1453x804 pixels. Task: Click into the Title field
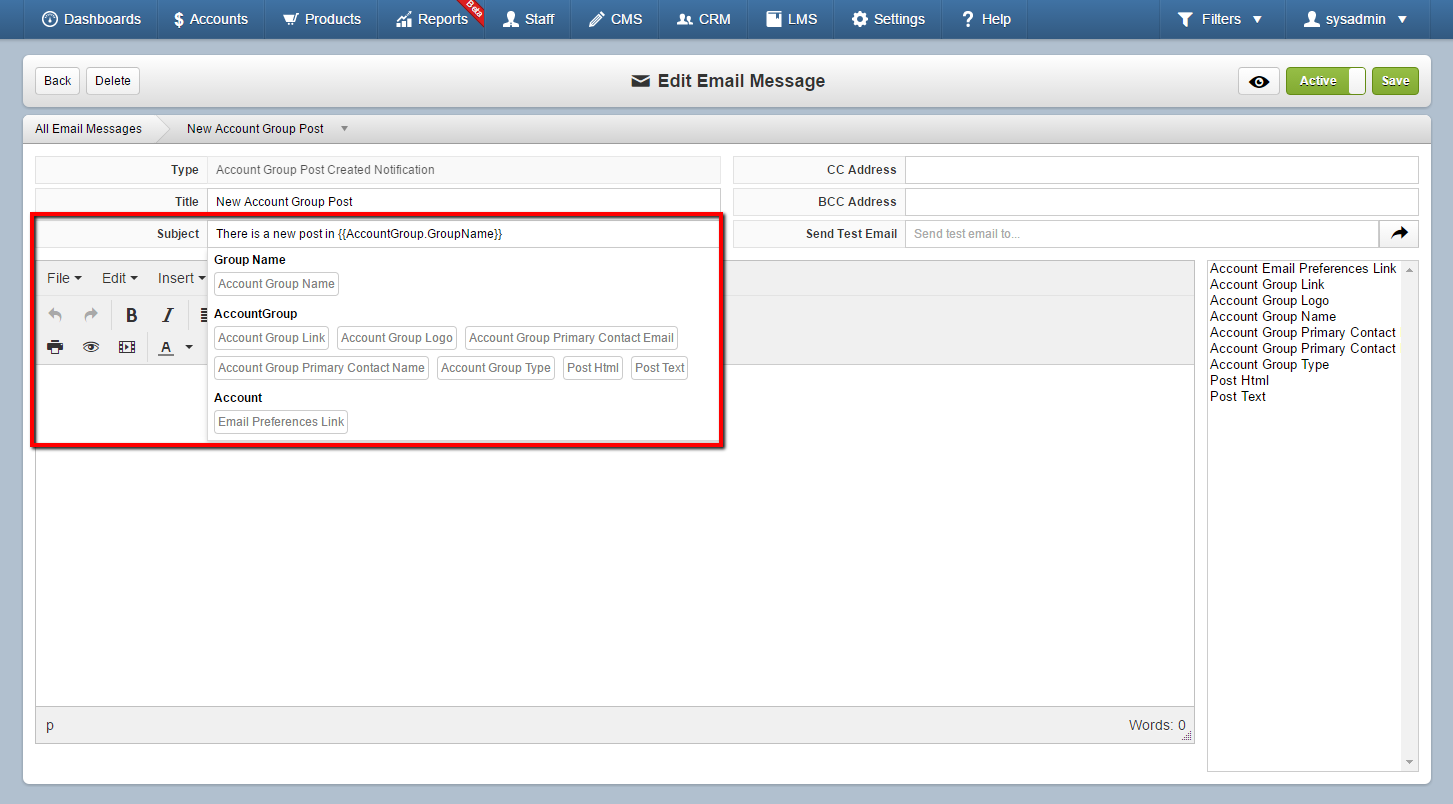pyautogui.click(x=463, y=202)
